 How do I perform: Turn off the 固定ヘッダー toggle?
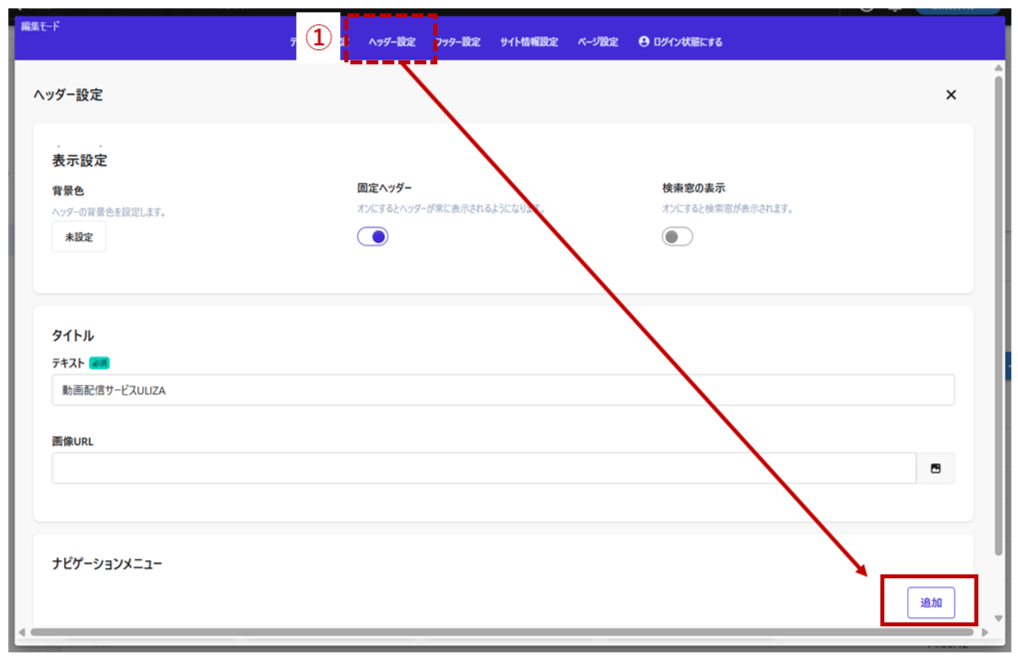point(373,237)
